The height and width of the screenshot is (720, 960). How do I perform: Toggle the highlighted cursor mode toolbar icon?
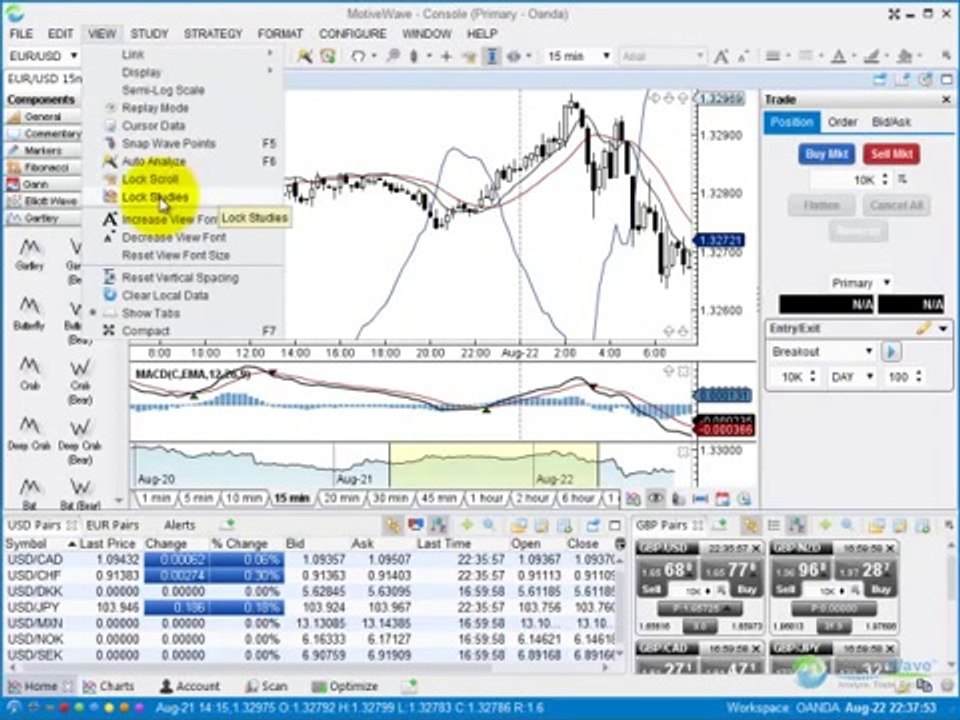click(491, 56)
